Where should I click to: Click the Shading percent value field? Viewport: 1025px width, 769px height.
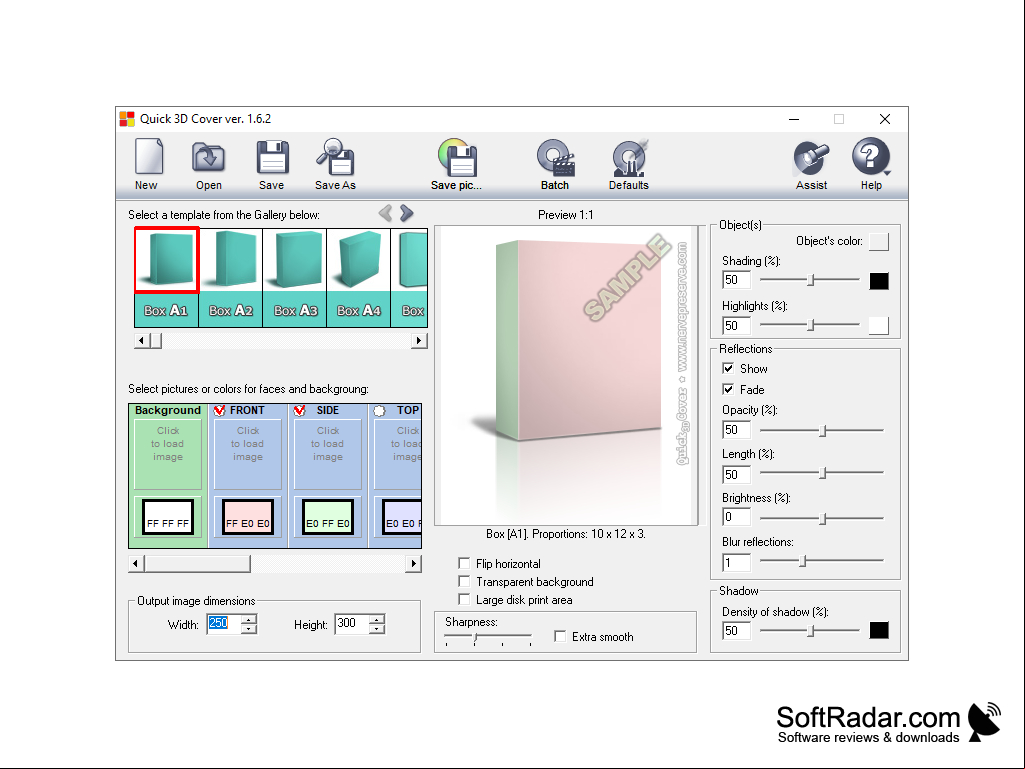pyautogui.click(x=736, y=280)
